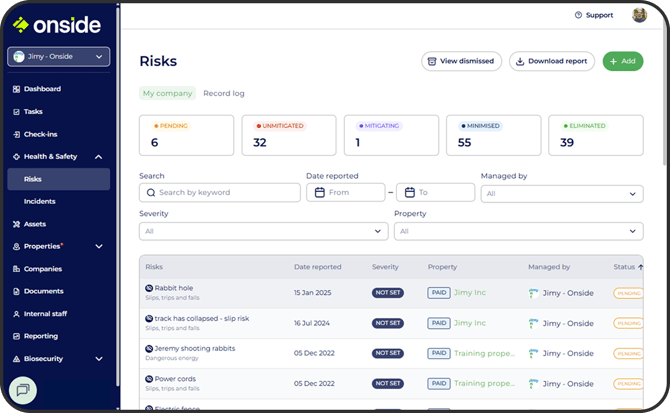Select the Mitigating count card
The width and height of the screenshot is (670, 413).
coord(391,135)
